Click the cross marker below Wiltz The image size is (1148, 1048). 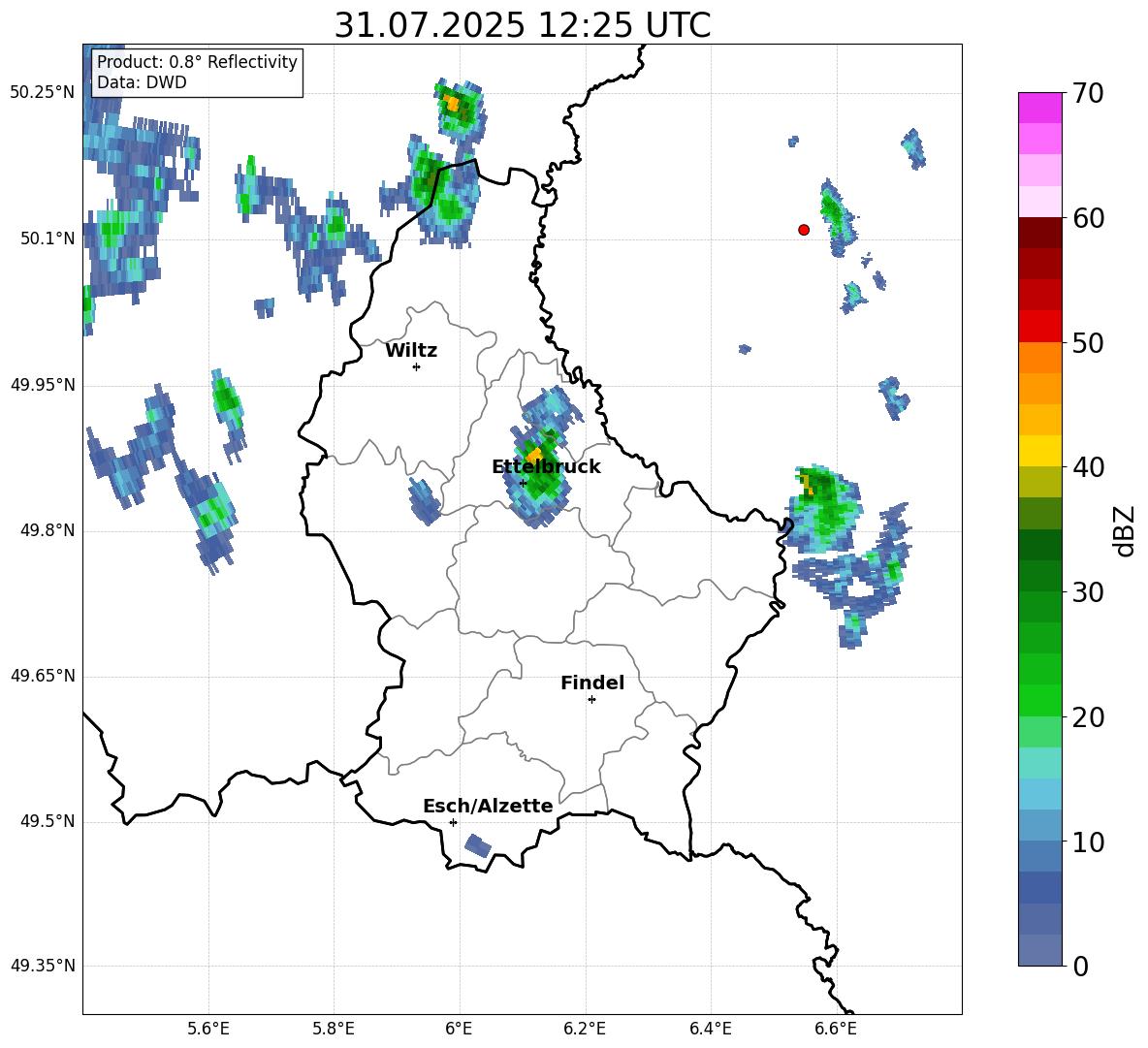tap(416, 366)
